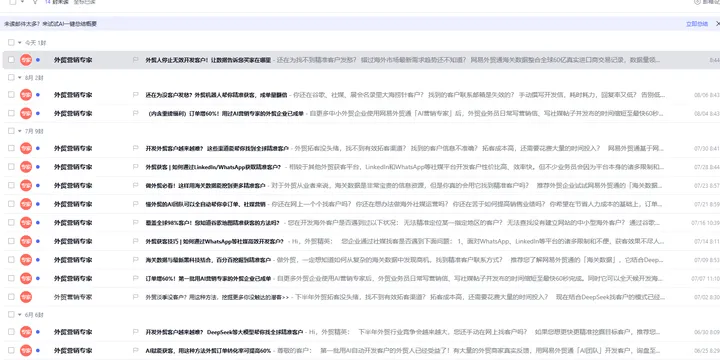Collapse the 今天 email group arrow
Image resolution: width=720 pixels, height=360 pixels.
click(x=20, y=43)
